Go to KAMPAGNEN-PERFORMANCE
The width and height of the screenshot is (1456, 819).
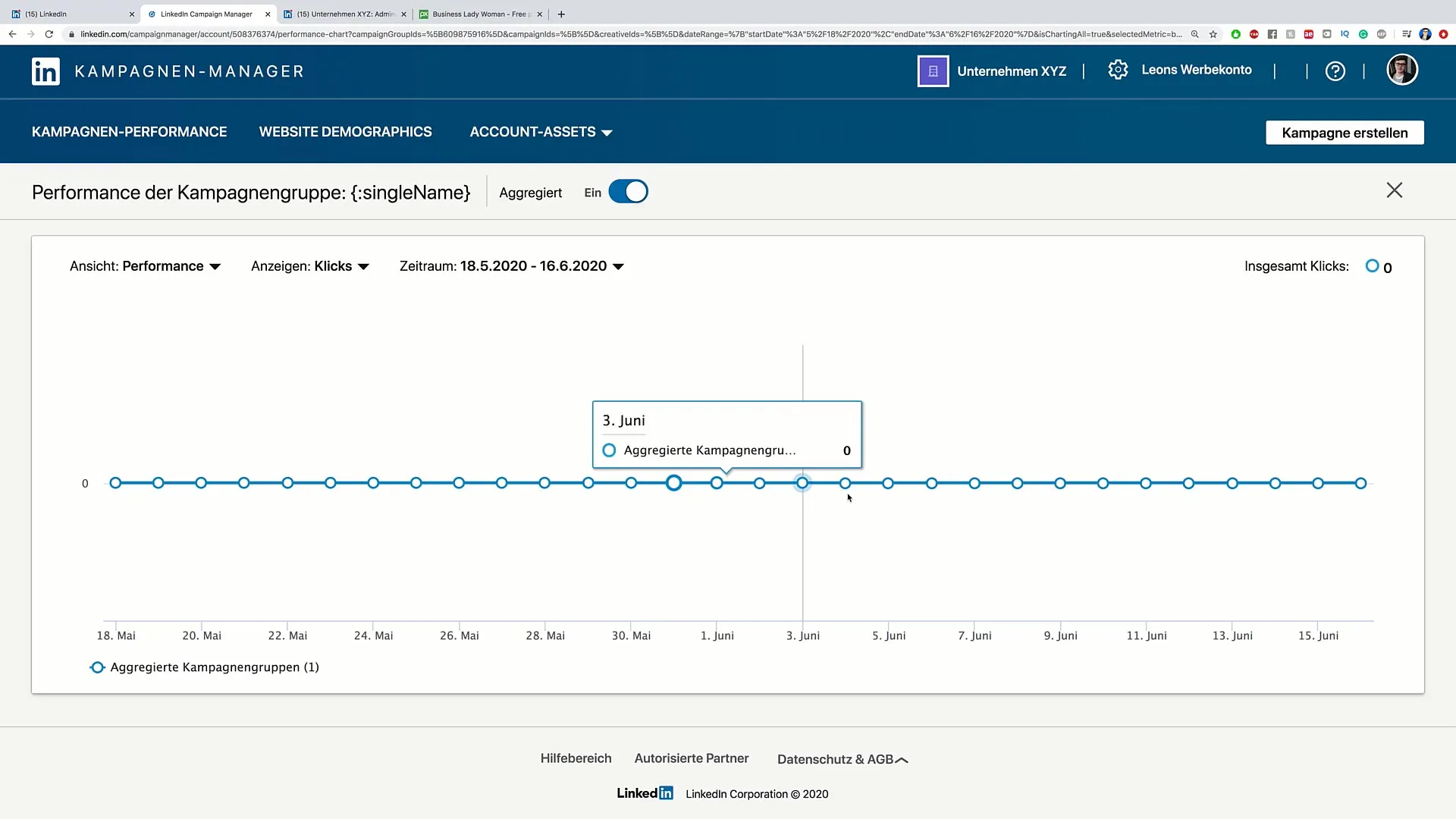point(129,132)
